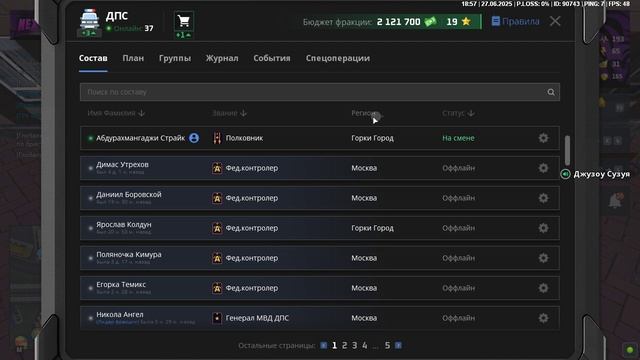
Task: Open settings gear for Даниил Боровской
Action: tap(543, 198)
